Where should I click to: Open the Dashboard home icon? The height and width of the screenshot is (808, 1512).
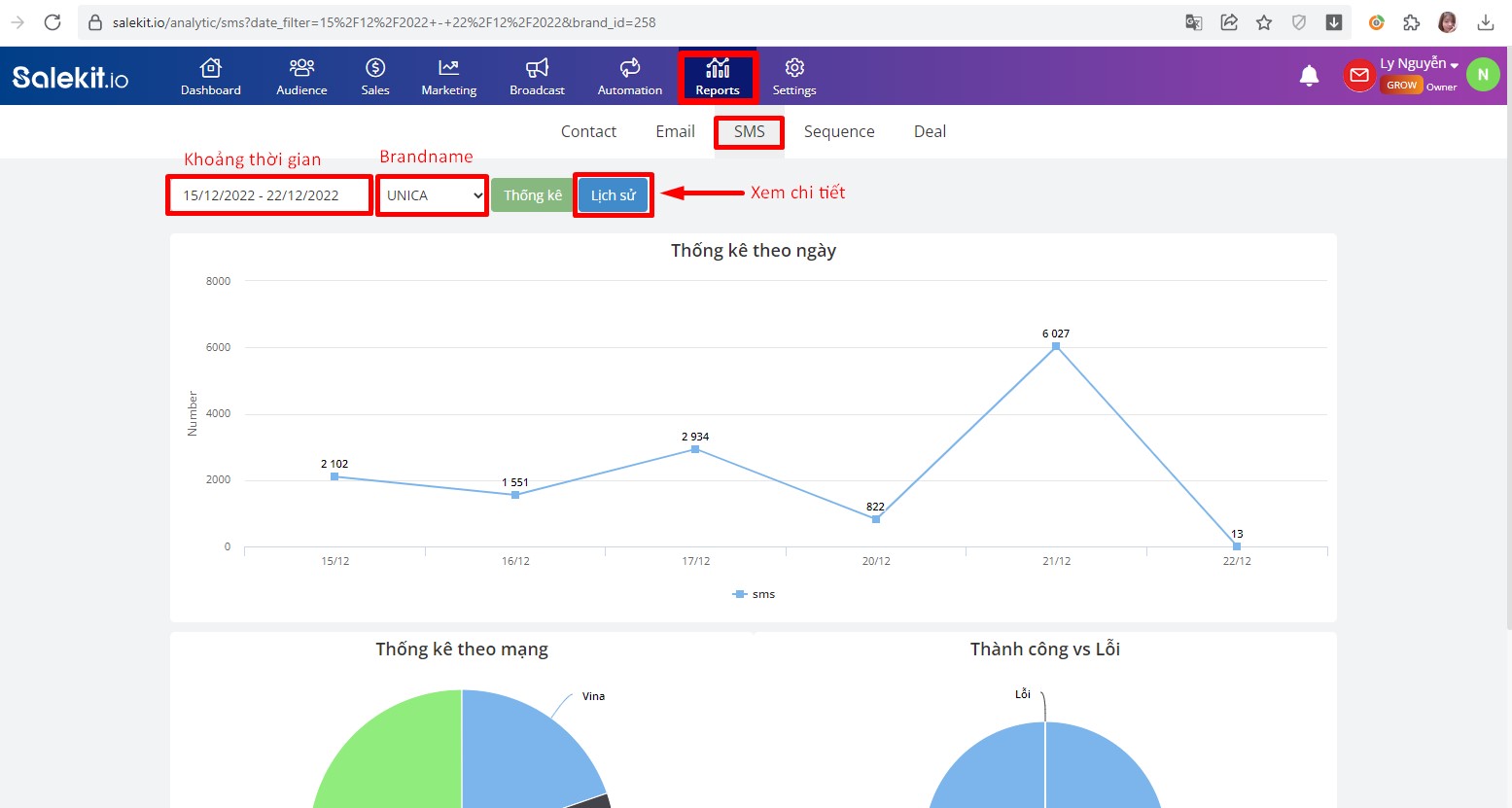tap(211, 68)
